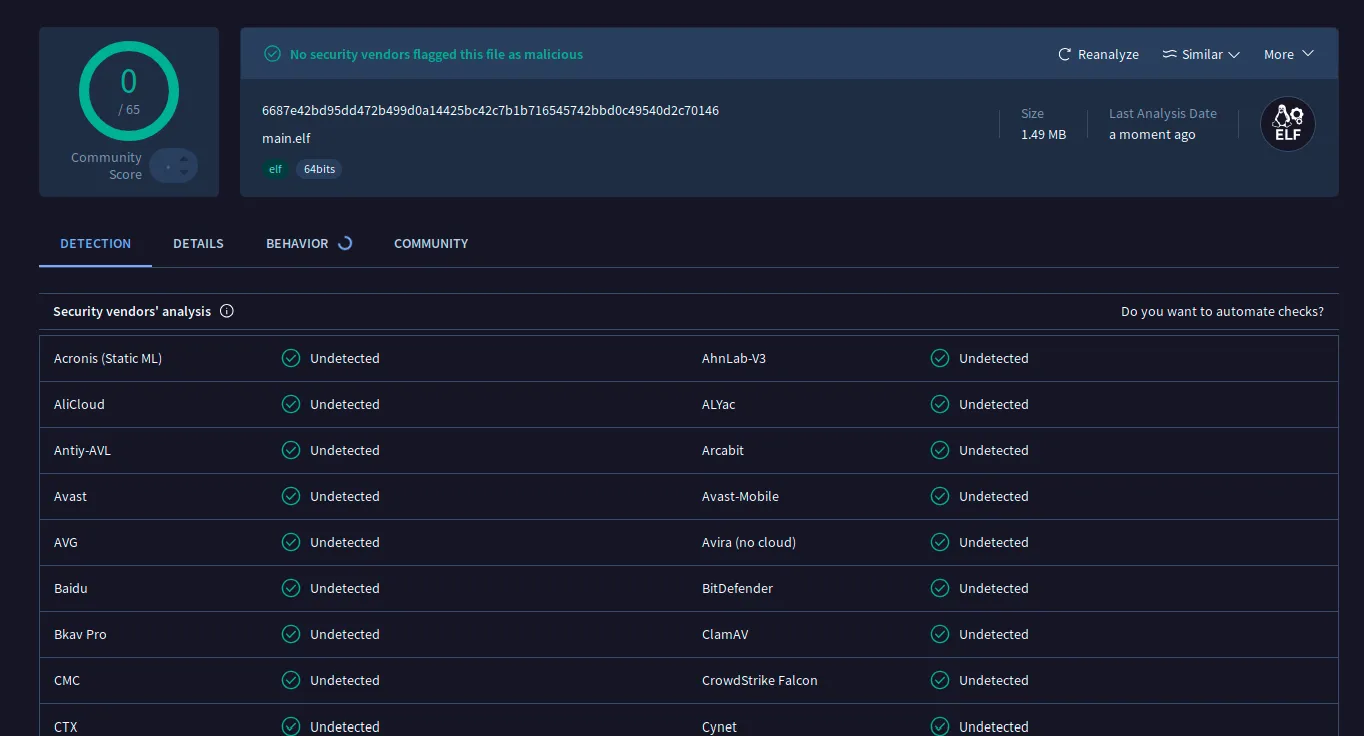The height and width of the screenshot is (736, 1364).
Task: Click the checkmark icon for ClamAV
Action: pyautogui.click(x=940, y=634)
